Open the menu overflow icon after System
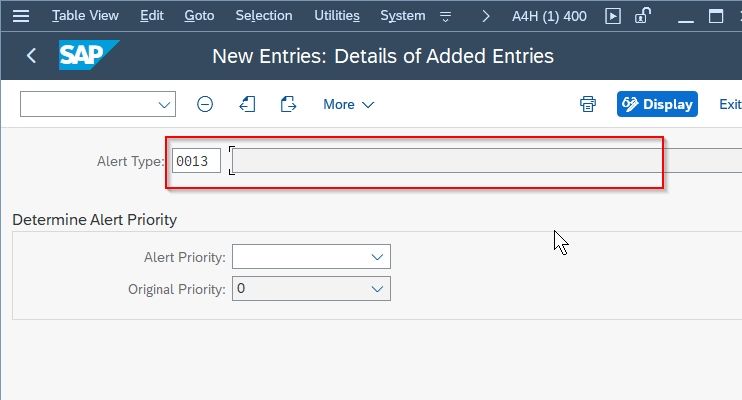Screen dimensions: 742x400 pyautogui.click(x=445, y=17)
